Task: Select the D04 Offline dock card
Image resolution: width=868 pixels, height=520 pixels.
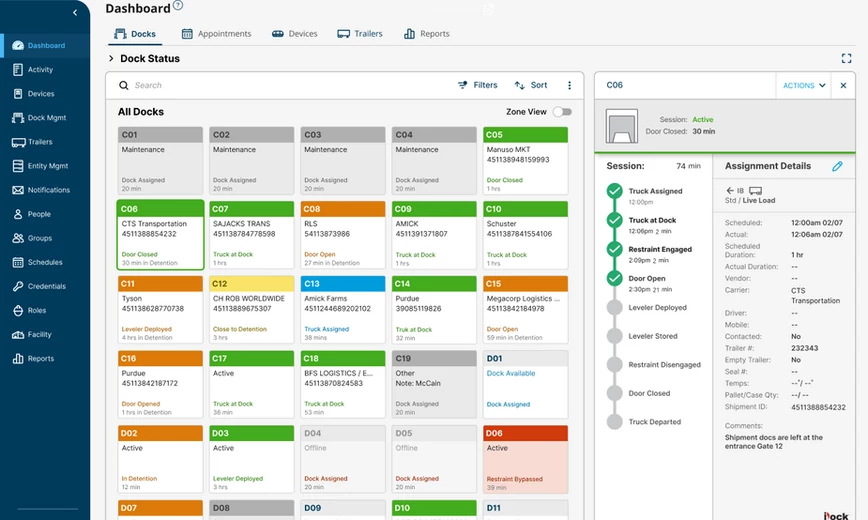Action: [x=343, y=459]
